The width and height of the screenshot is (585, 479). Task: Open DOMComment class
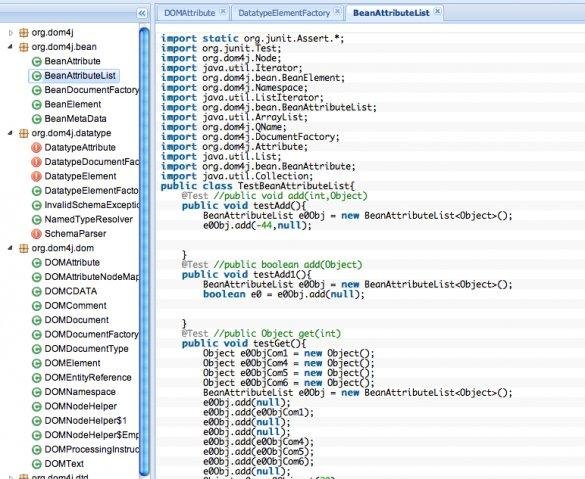click(75, 306)
